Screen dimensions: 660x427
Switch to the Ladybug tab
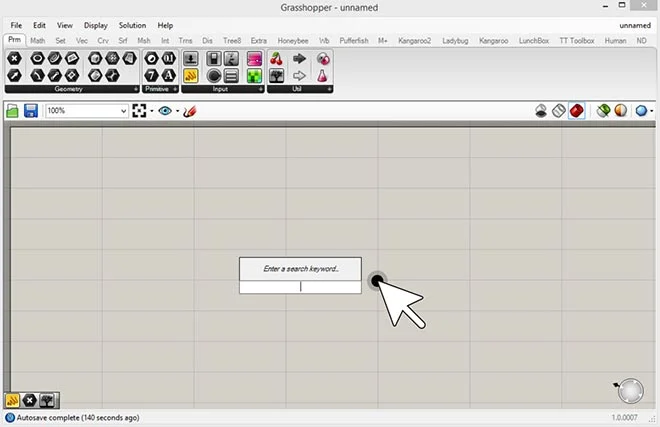pyautogui.click(x=455, y=41)
